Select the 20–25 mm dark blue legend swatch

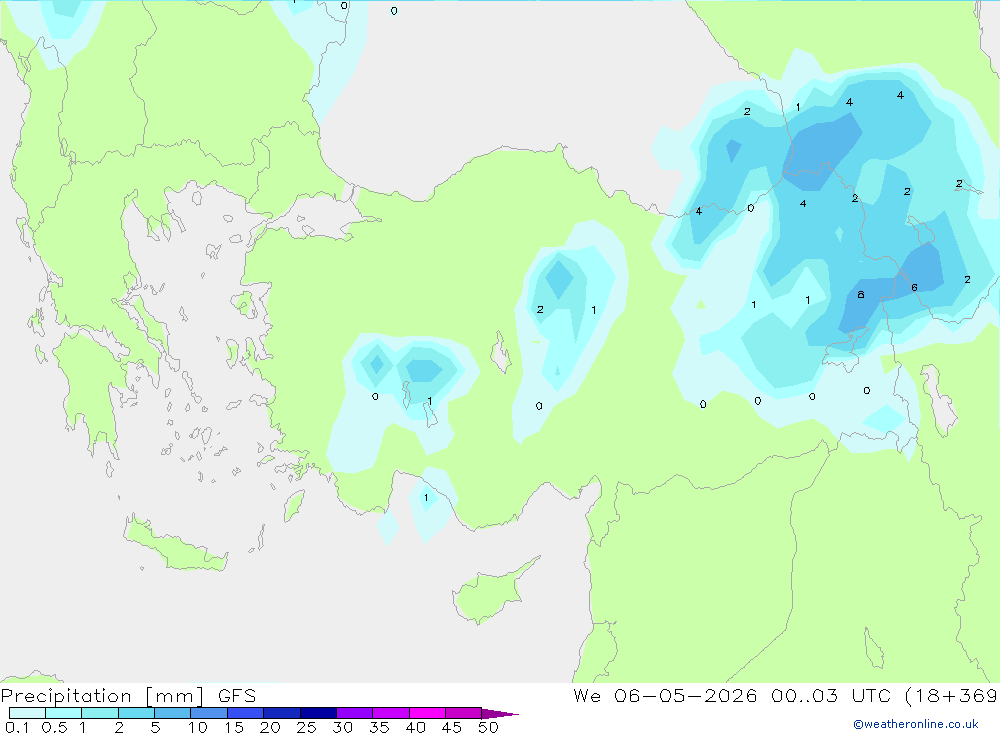282,713
